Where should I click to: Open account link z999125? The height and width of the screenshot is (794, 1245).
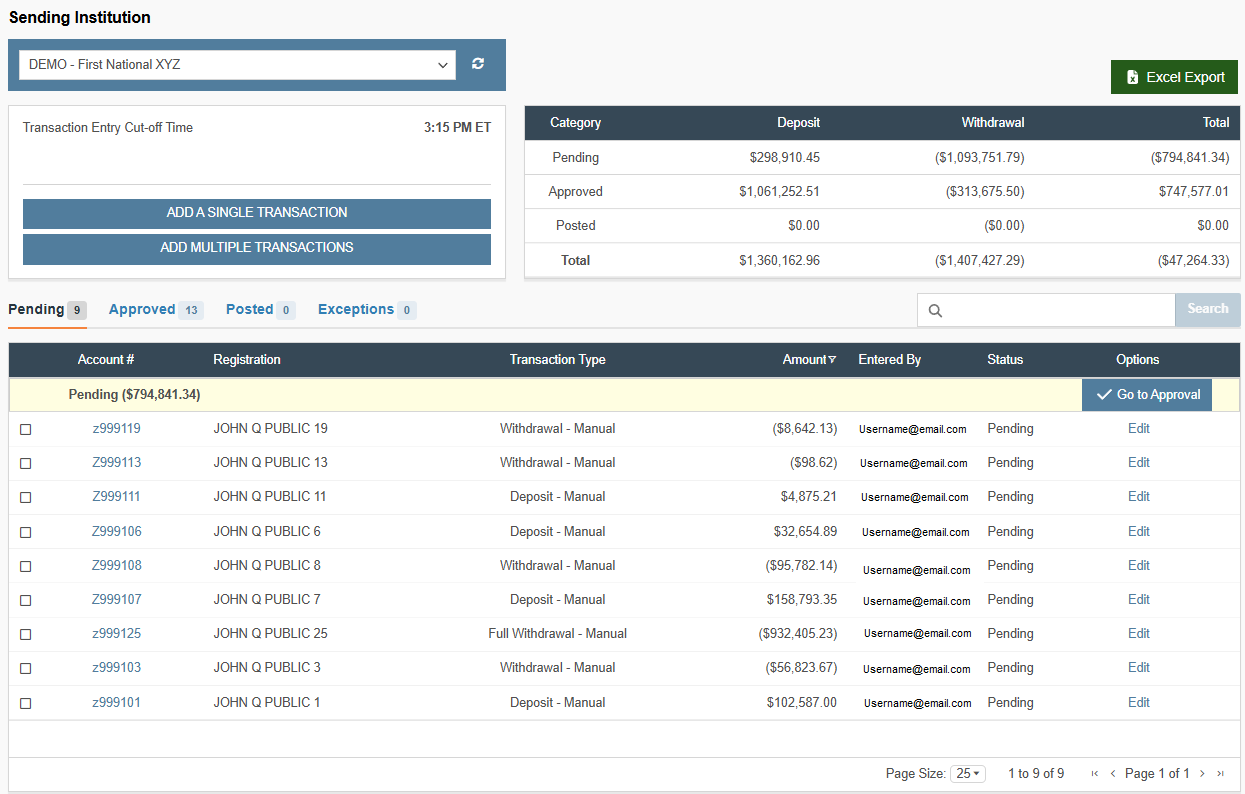point(116,634)
